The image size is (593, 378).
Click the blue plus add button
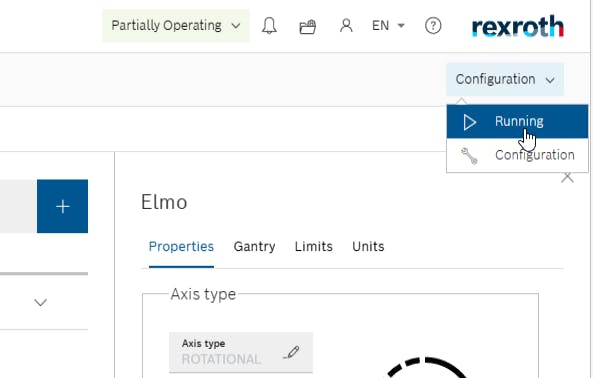point(62,206)
